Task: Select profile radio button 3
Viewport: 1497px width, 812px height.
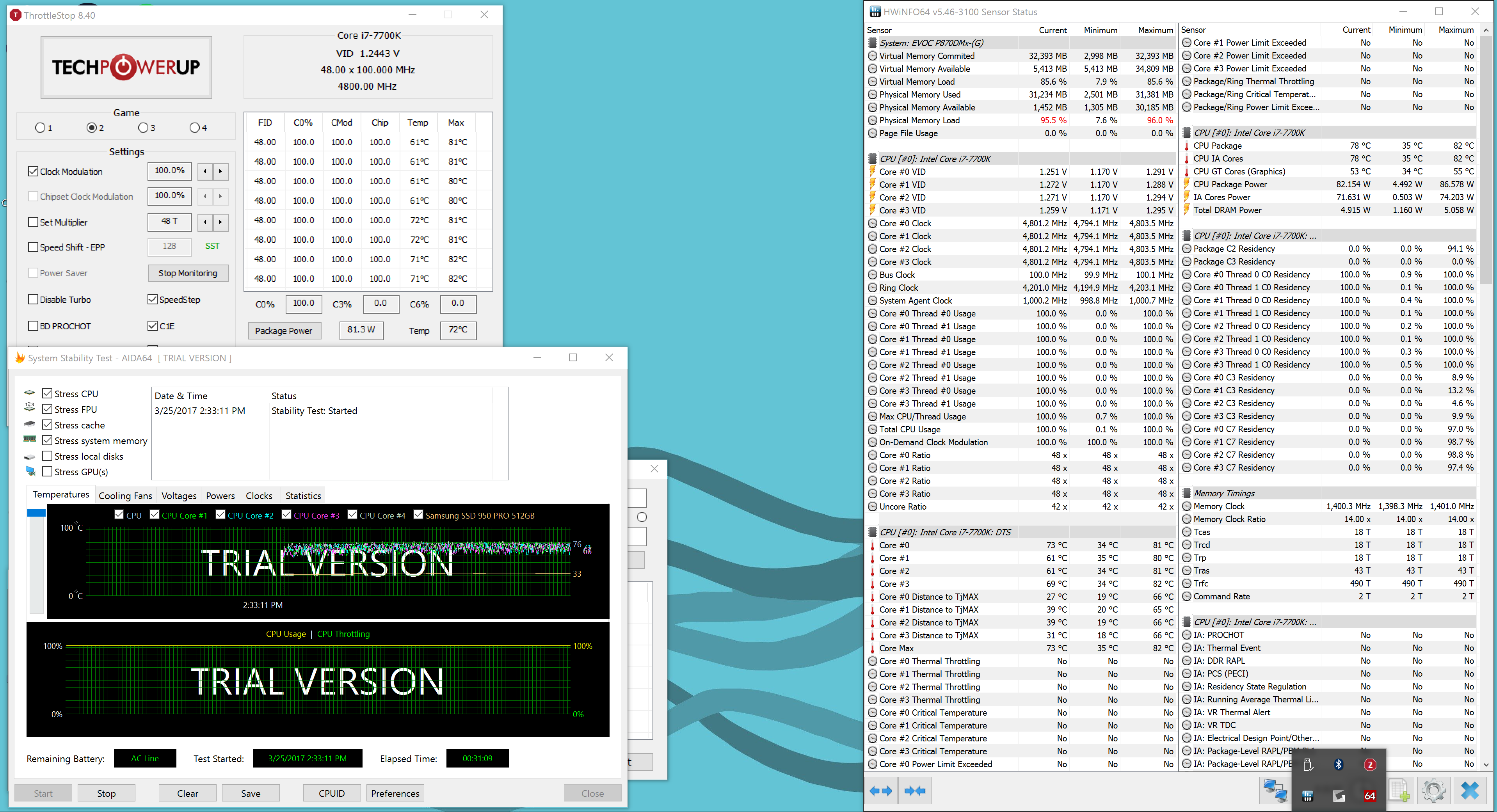Action: tap(143, 128)
